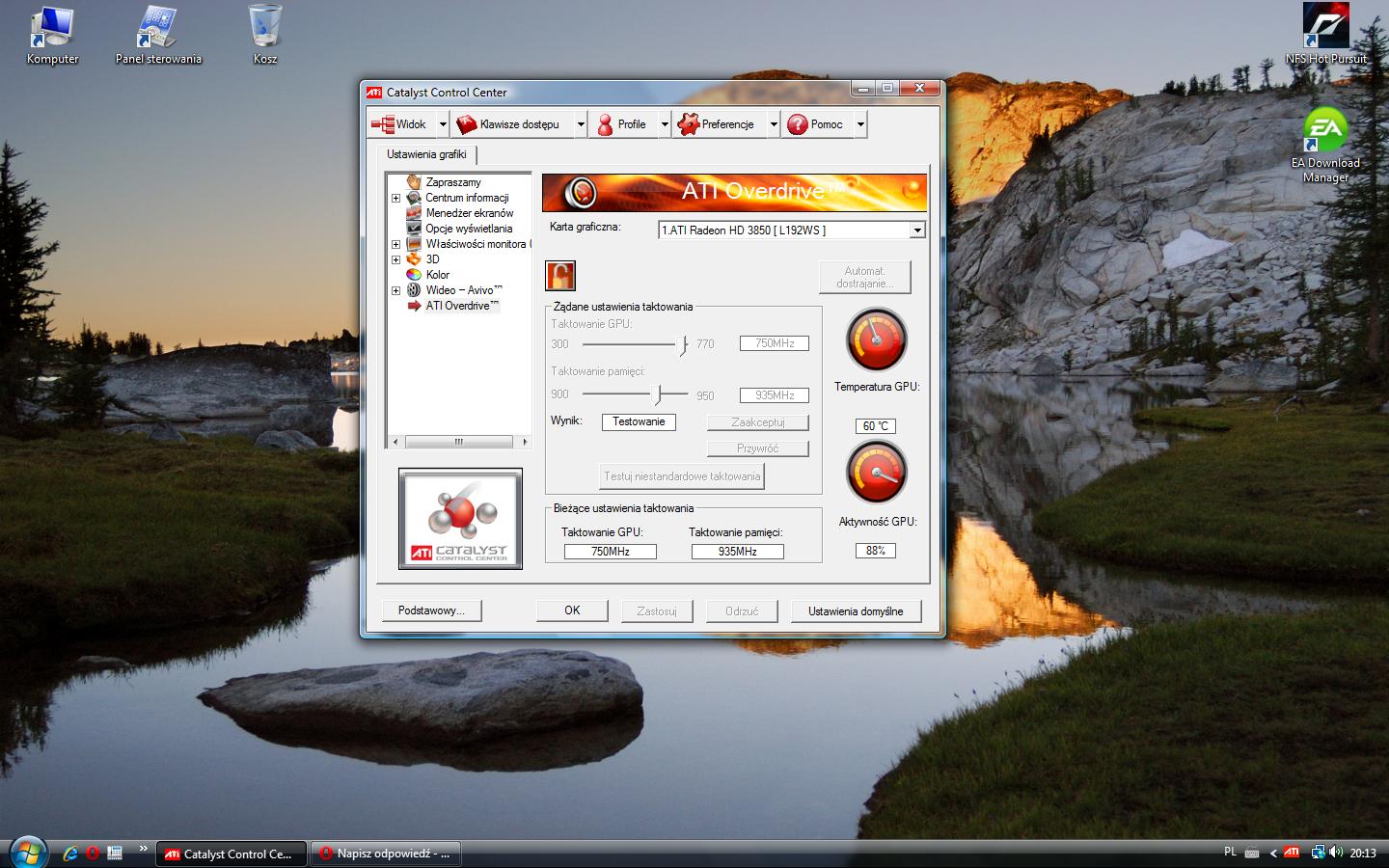The image size is (1389, 868).
Task: Click the keyboard tray icon
Action: point(1252,854)
